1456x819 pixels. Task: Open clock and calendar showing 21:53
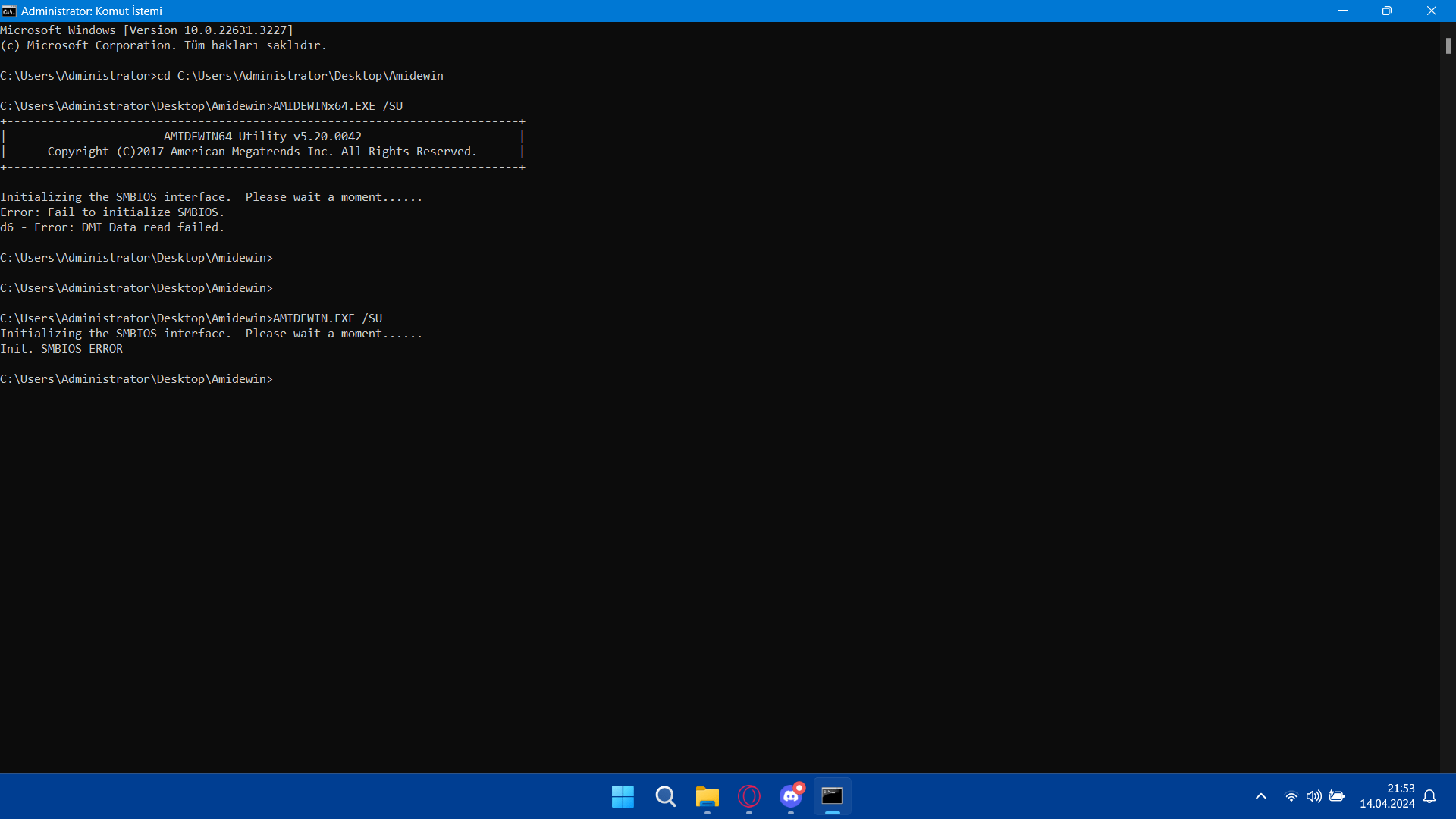pos(1387,796)
